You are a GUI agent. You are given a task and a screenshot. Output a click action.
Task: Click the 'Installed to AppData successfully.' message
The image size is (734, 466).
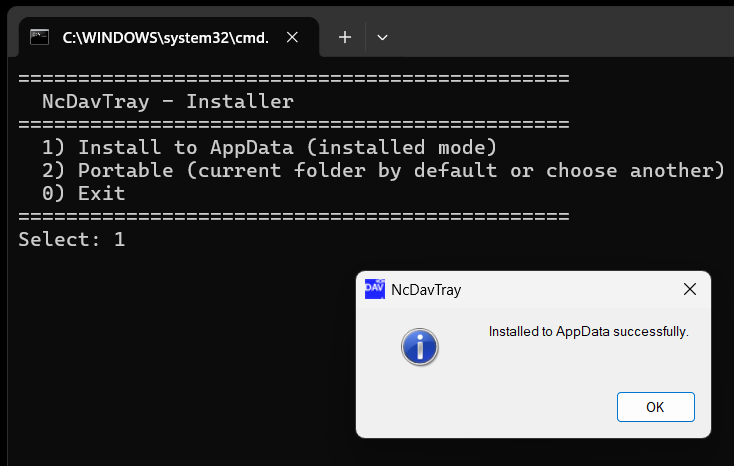pyautogui.click(x=588, y=332)
